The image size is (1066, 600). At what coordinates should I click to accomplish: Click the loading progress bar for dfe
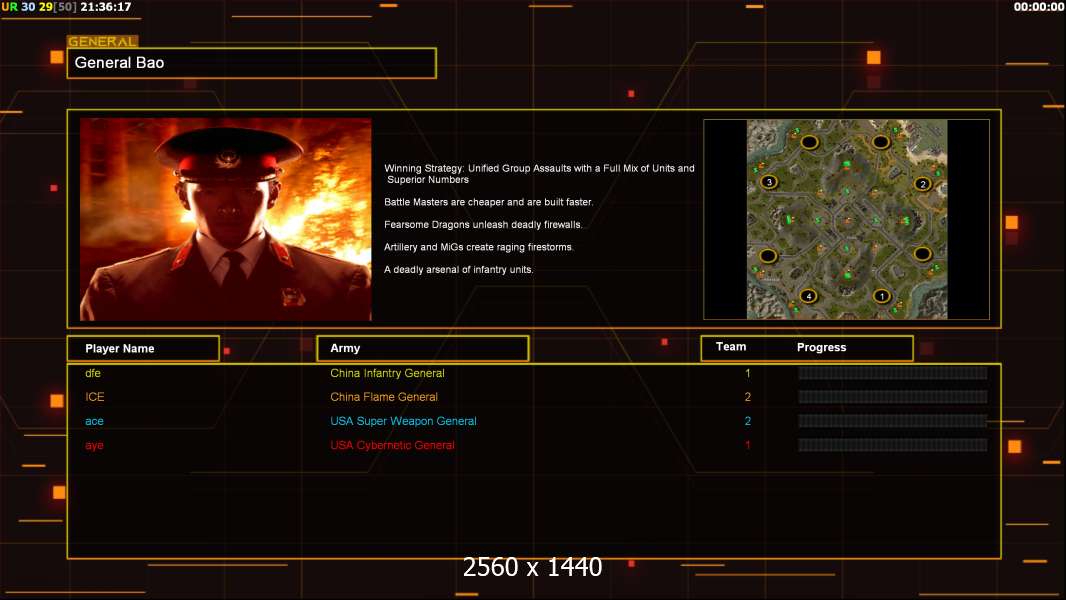click(893, 373)
